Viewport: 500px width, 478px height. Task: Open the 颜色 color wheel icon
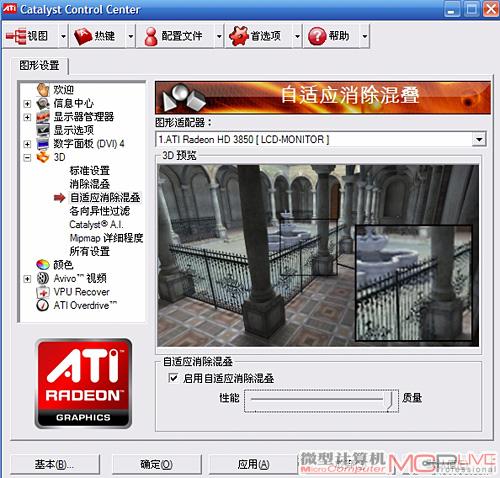coord(43,265)
